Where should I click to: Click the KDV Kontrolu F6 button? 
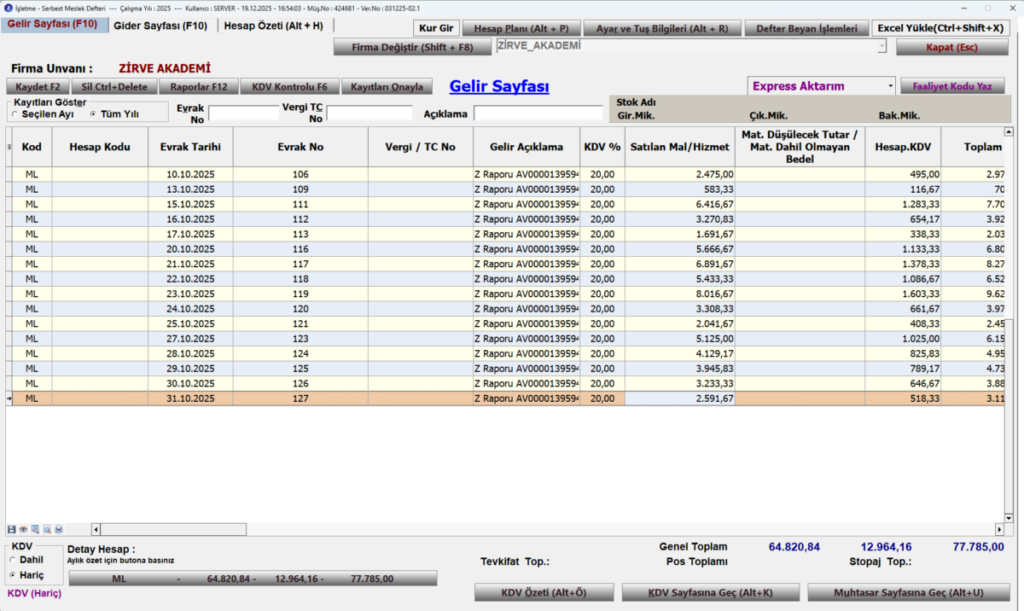pos(289,87)
